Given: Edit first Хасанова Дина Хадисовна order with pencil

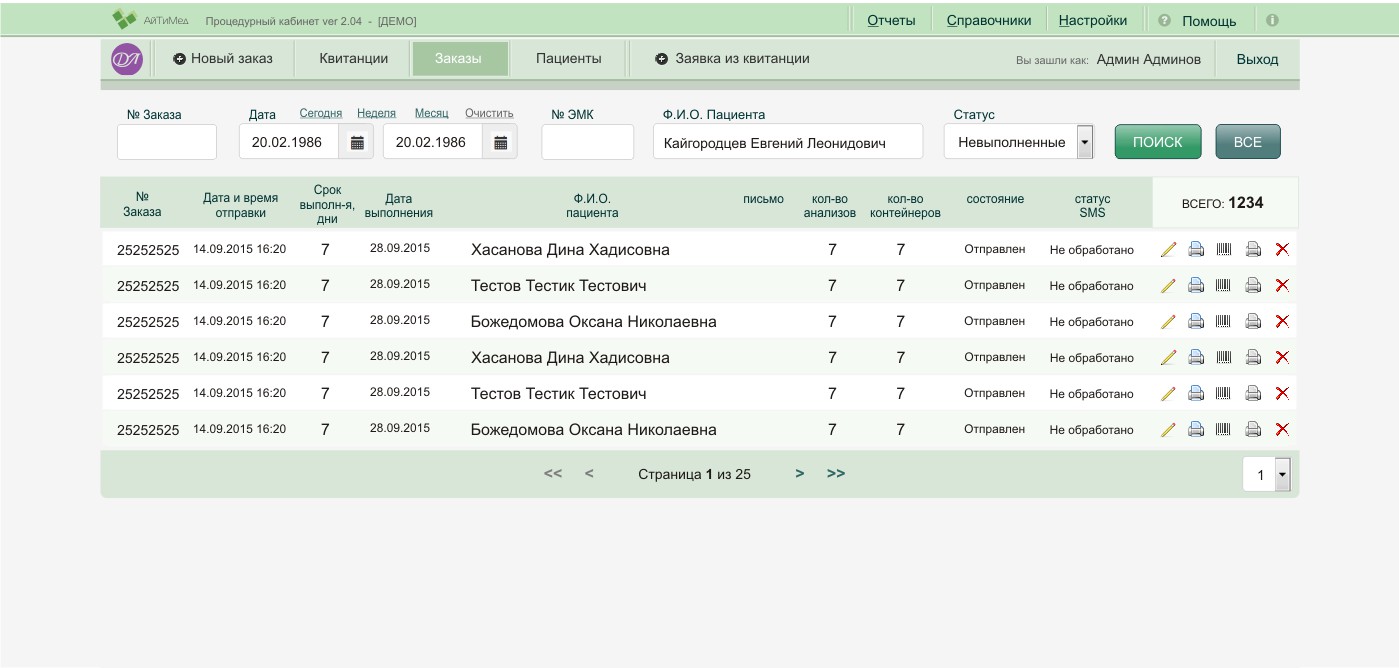Looking at the screenshot, I should (x=1168, y=250).
